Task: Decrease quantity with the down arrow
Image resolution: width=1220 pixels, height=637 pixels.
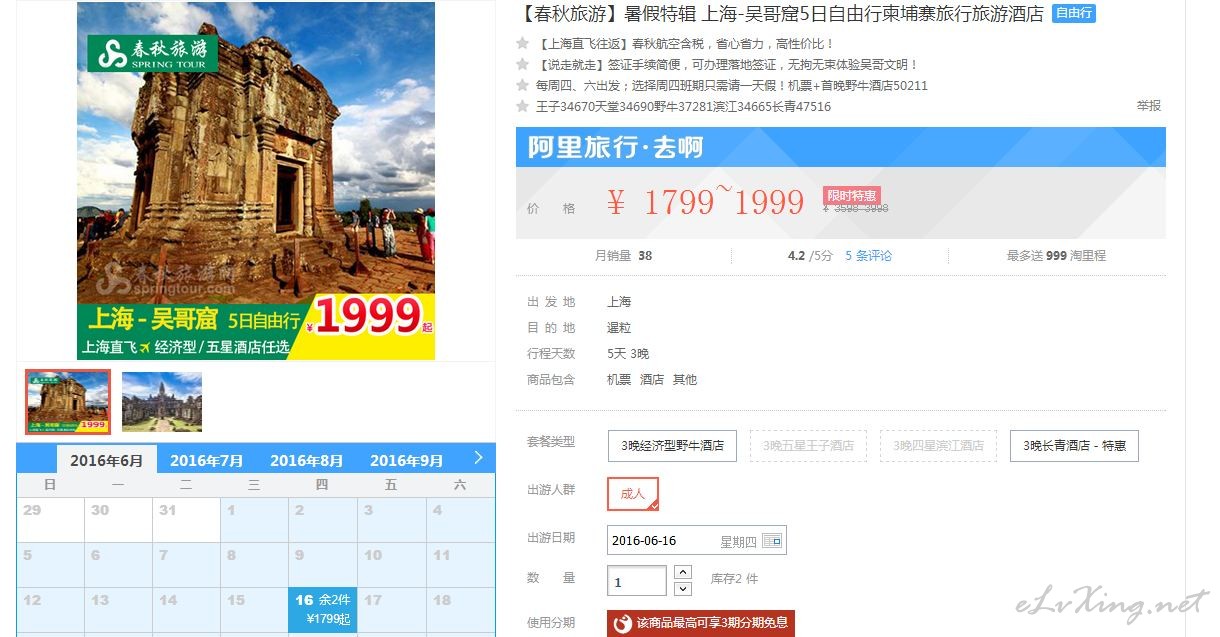Action: coord(683,589)
